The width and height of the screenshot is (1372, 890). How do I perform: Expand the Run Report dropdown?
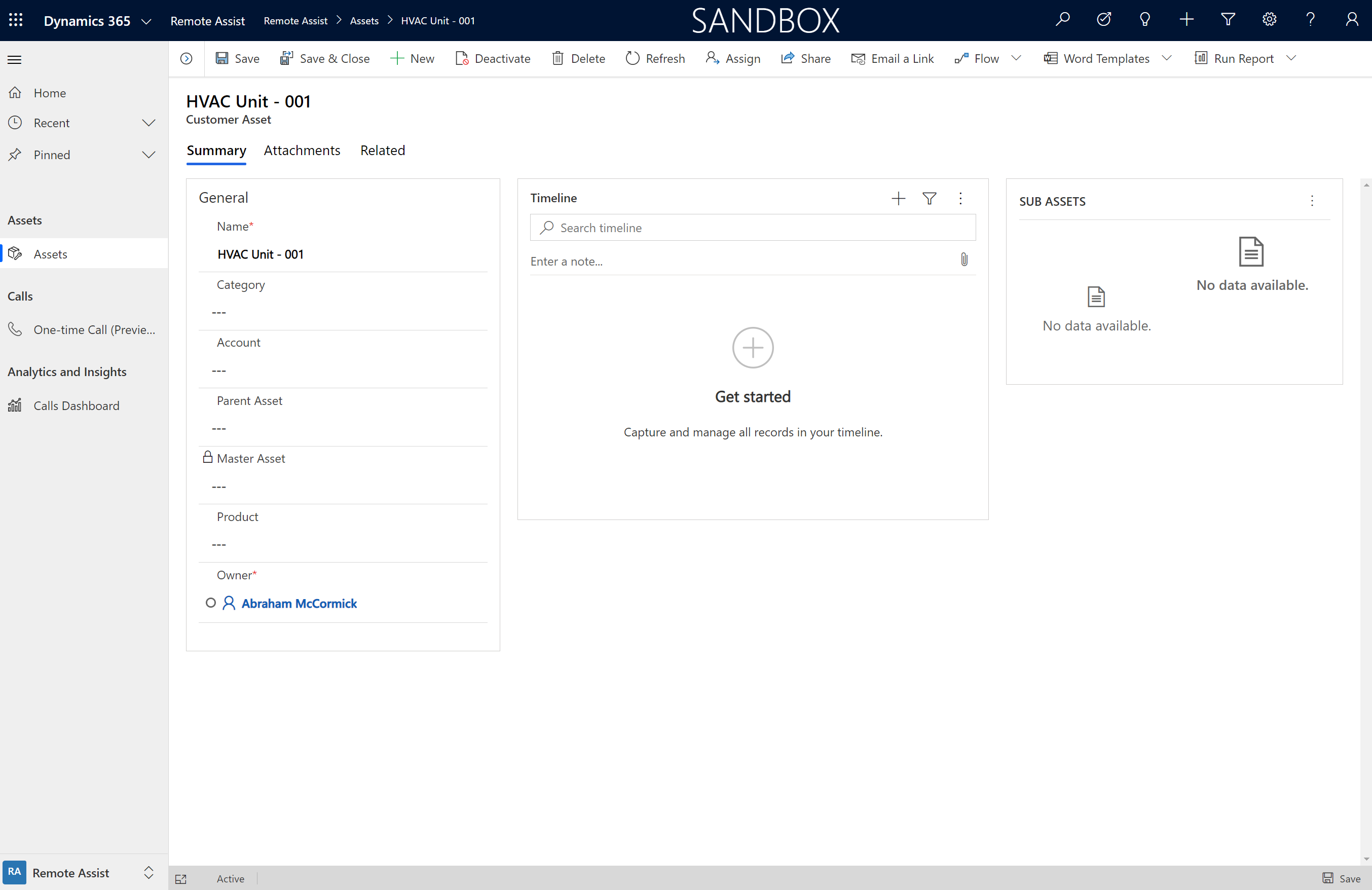click(1292, 58)
